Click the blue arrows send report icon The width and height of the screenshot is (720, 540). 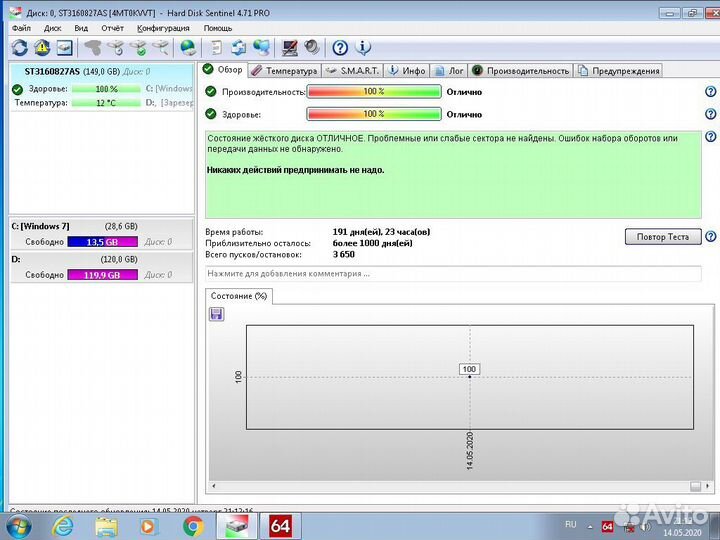click(x=239, y=47)
